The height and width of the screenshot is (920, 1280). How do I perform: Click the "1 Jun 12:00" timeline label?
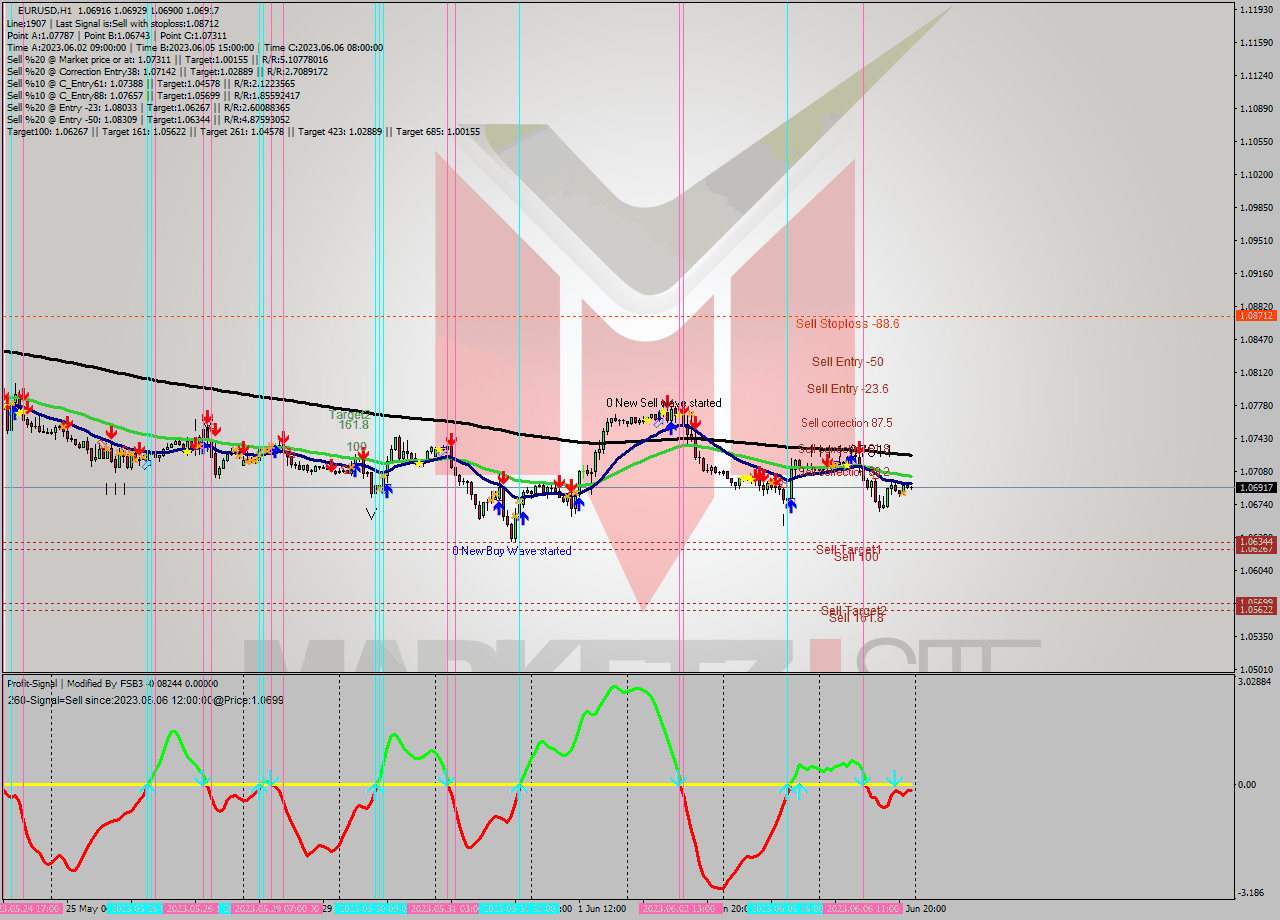(x=600, y=910)
